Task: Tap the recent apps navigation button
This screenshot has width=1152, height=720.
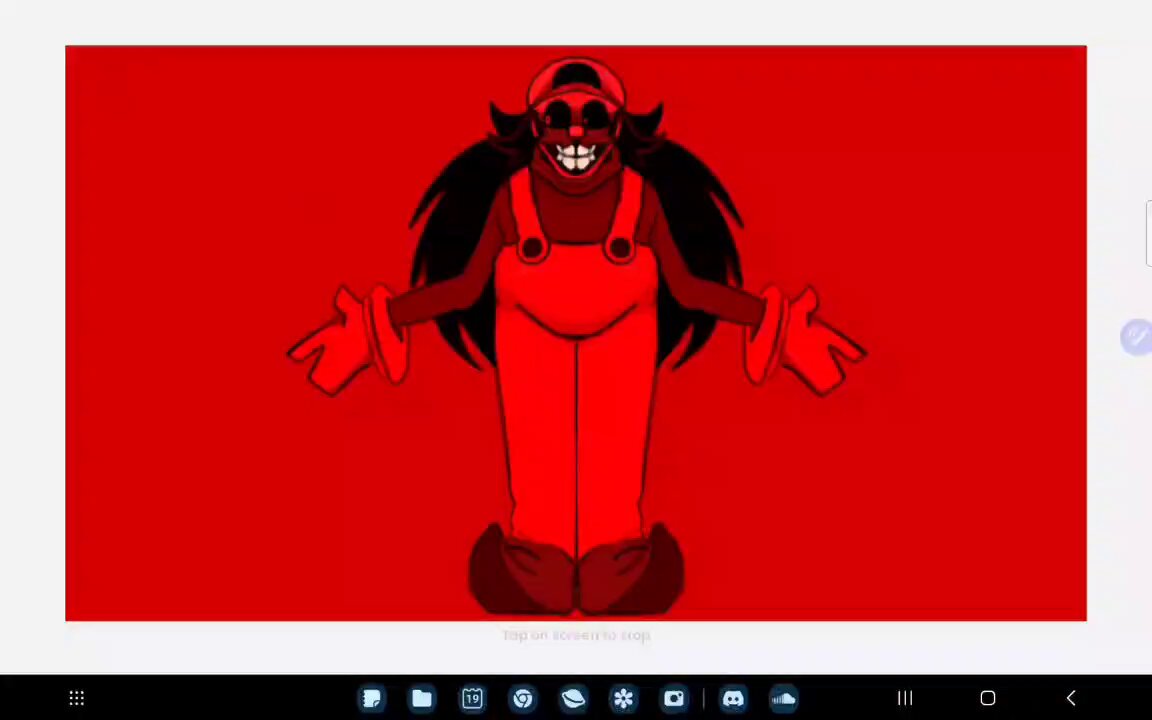Action: 905,698
